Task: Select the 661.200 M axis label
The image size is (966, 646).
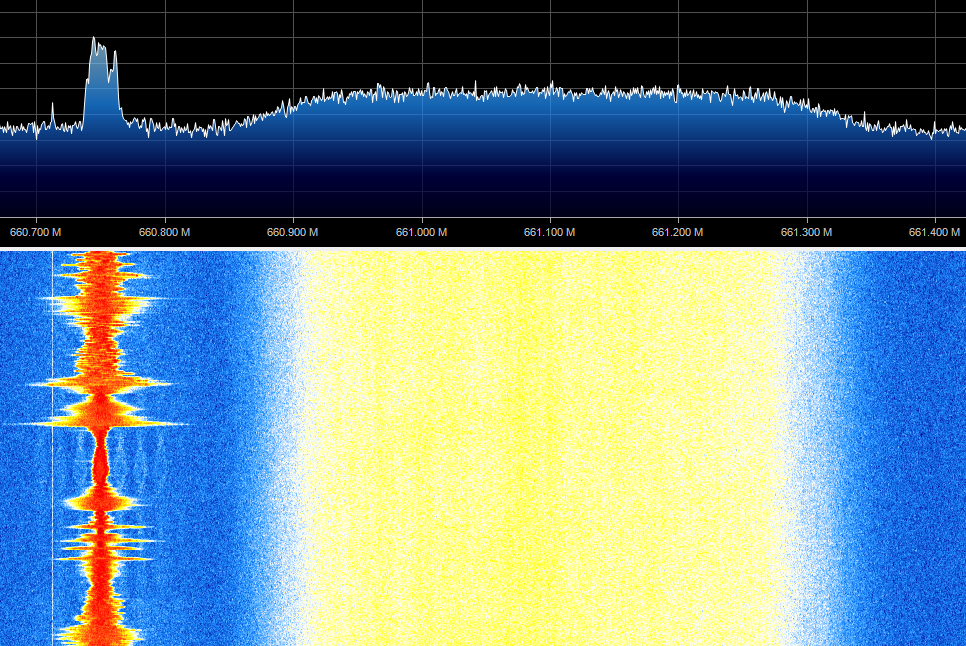Action: 678,232
